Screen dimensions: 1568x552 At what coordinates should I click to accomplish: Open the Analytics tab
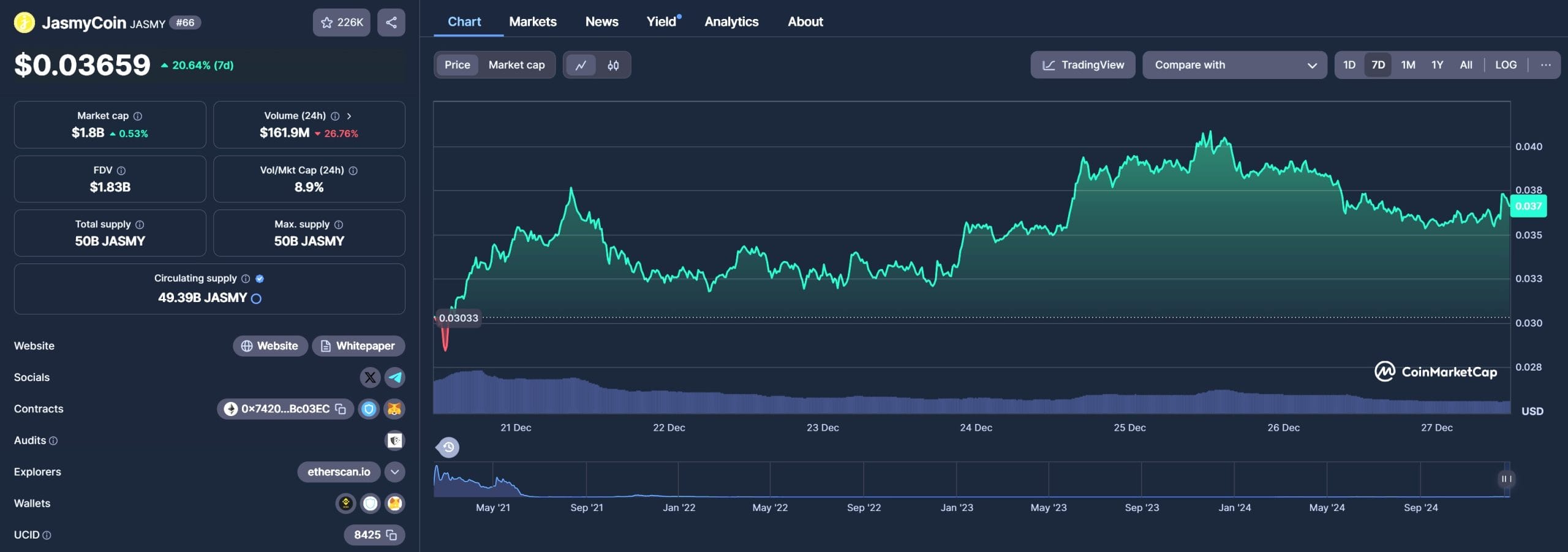[x=731, y=22]
